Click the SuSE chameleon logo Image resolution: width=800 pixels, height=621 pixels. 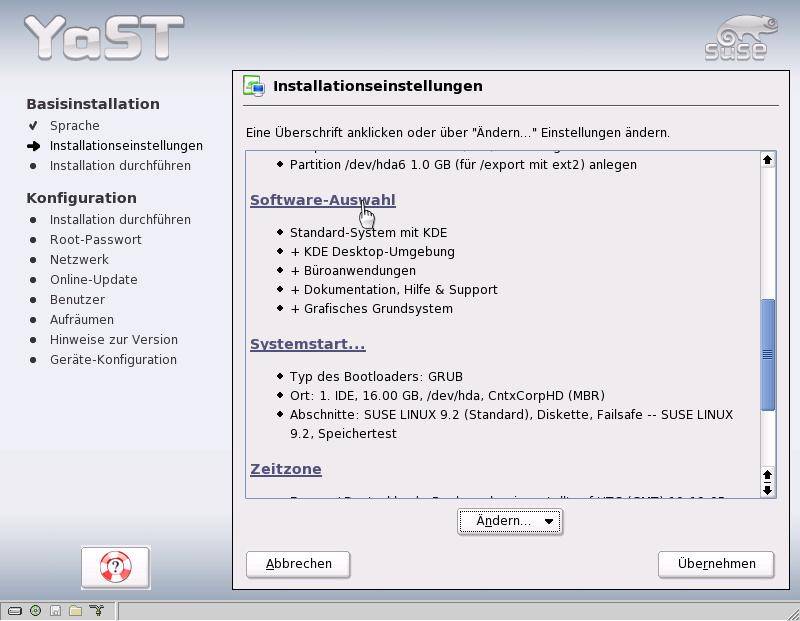point(740,37)
